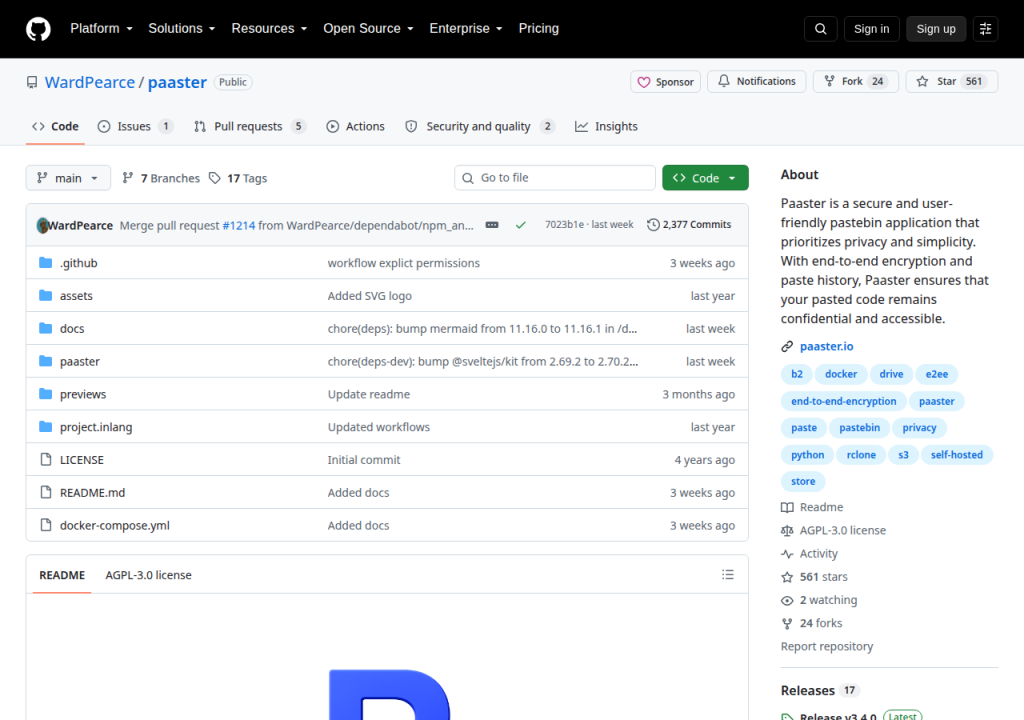This screenshot has height=720, width=1024.
Task: Open the Open Source dropdown menu
Action: 368,29
